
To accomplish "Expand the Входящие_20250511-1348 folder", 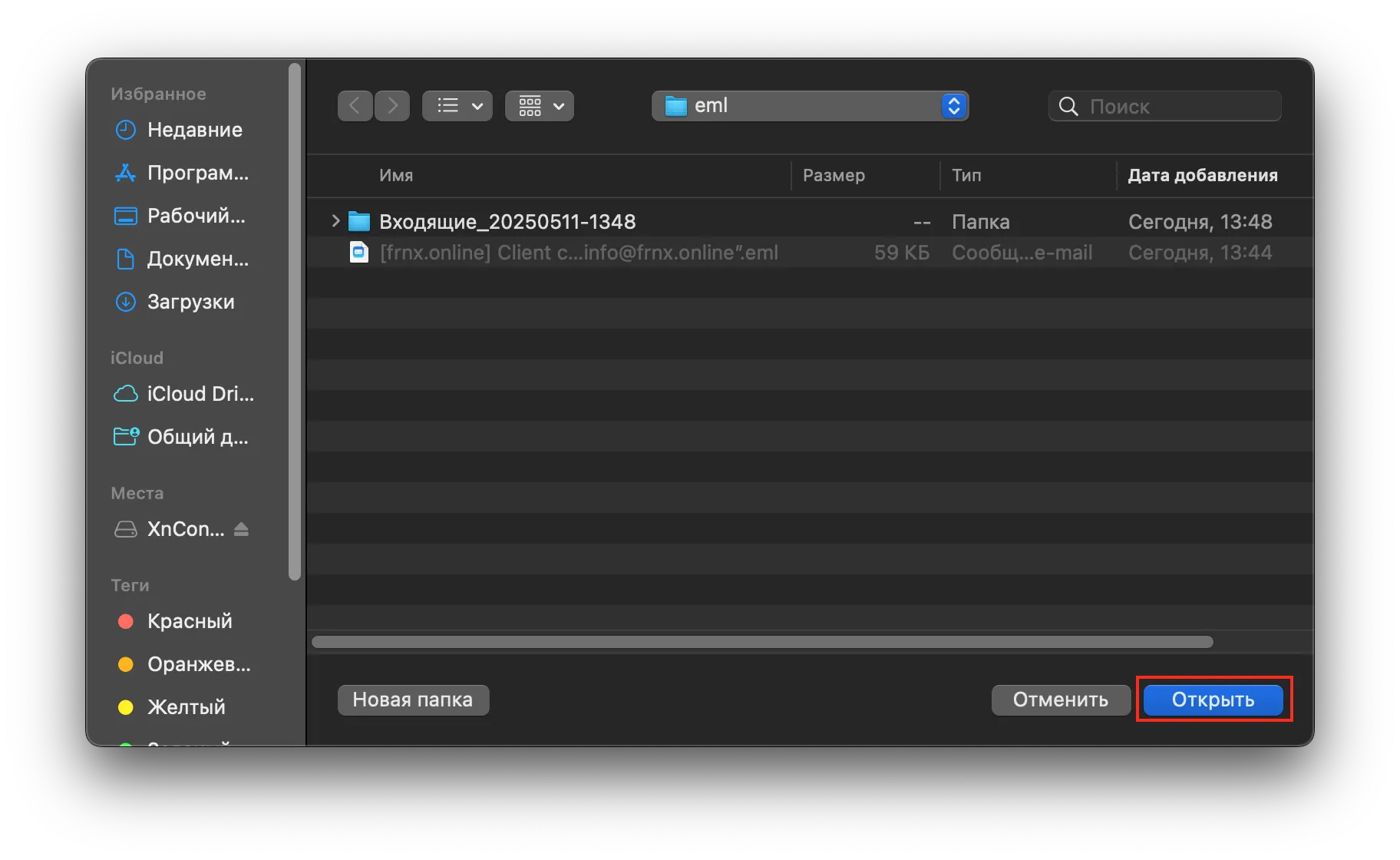I will pyautogui.click(x=335, y=221).
